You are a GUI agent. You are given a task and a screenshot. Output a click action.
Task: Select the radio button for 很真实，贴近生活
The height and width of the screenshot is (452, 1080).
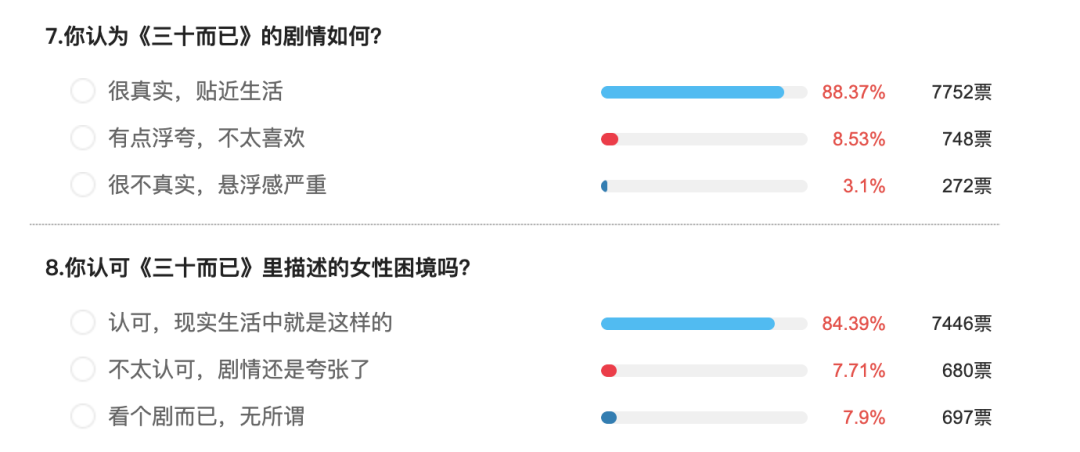pos(83,92)
